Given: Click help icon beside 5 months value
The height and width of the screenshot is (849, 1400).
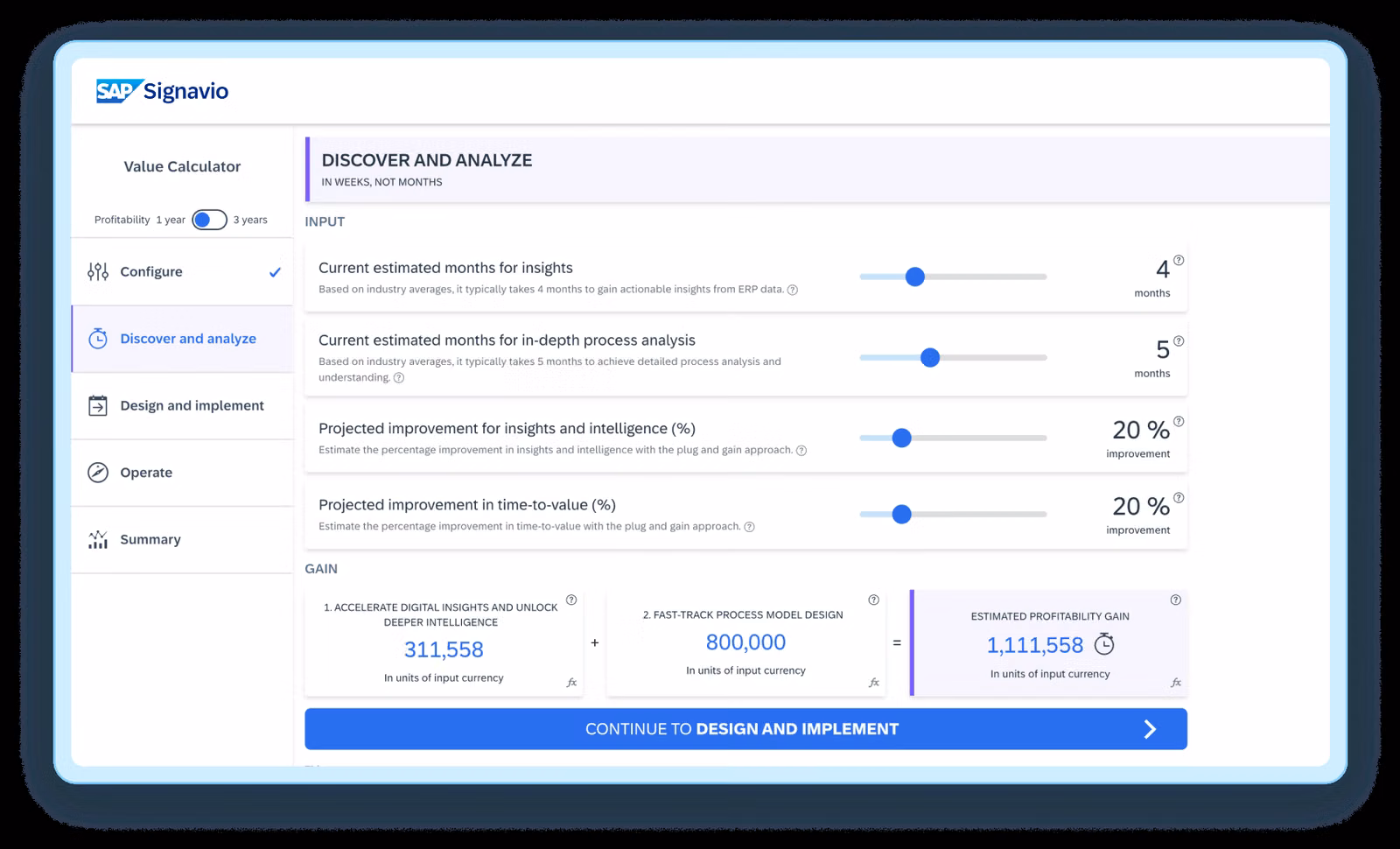Looking at the screenshot, I should 1179,341.
